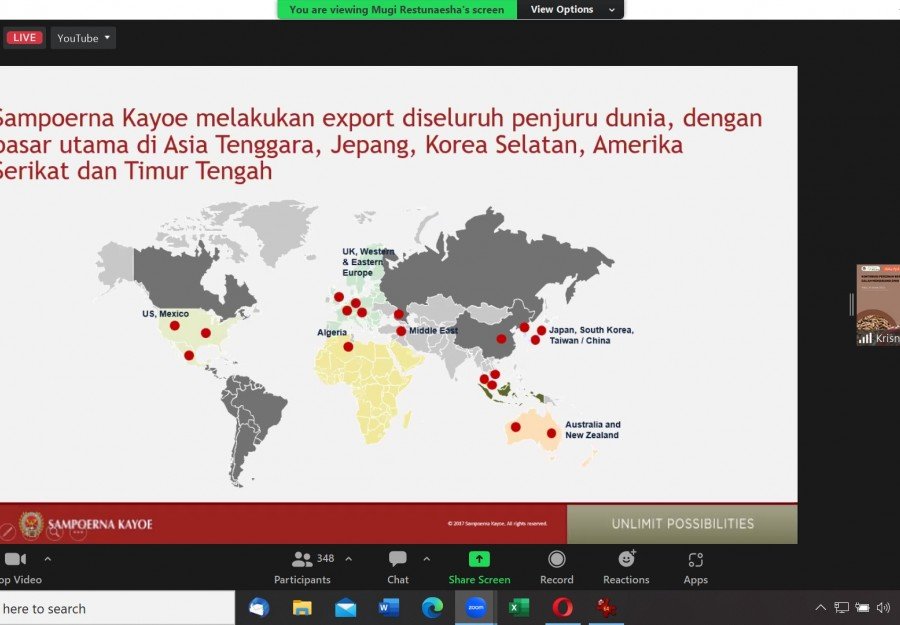Screen dimensions: 900x625
Task: Open the red puzzle app in taskbar
Action: coord(606,608)
